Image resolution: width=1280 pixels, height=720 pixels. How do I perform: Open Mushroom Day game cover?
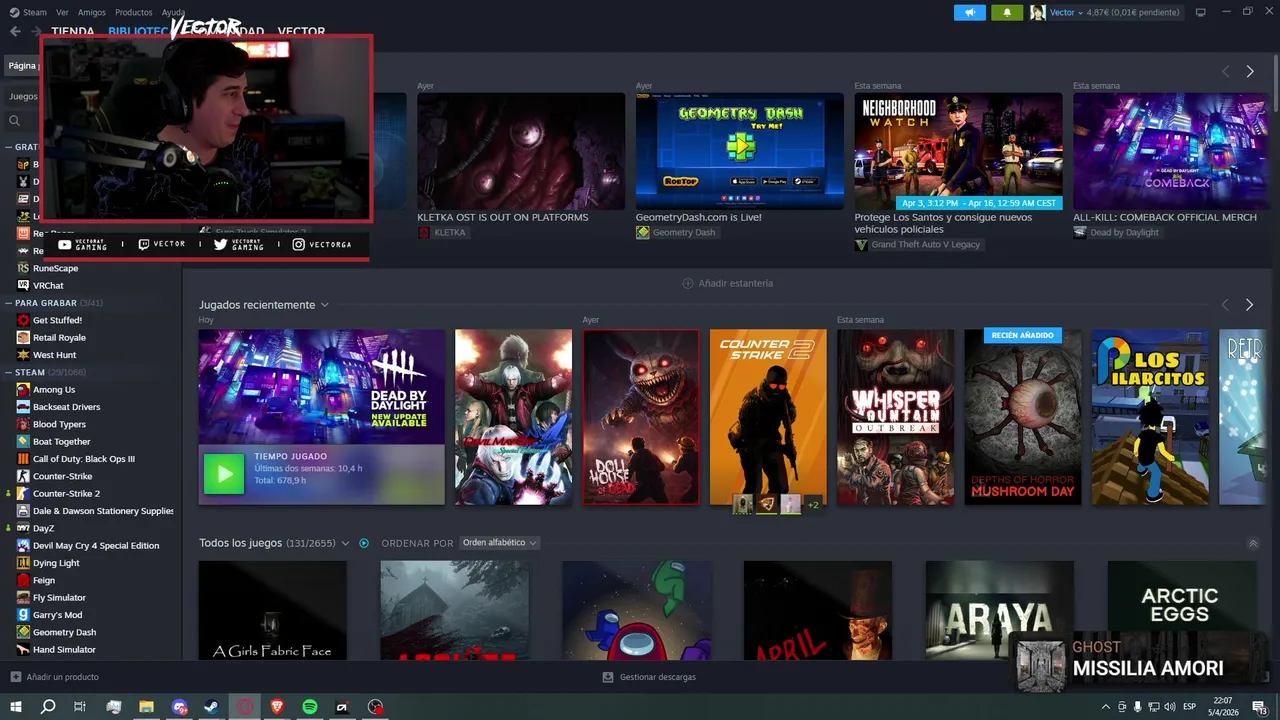pos(1022,417)
